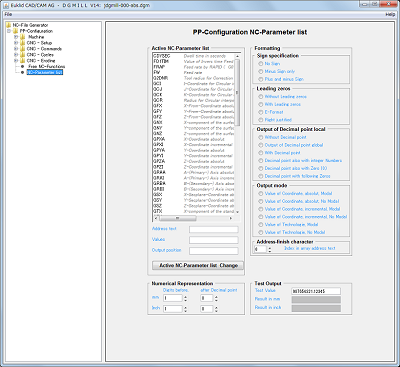The width and height of the screenshot is (400, 367).
Task: Select the Free NC-Functions tree node
Action: click(x=46, y=66)
